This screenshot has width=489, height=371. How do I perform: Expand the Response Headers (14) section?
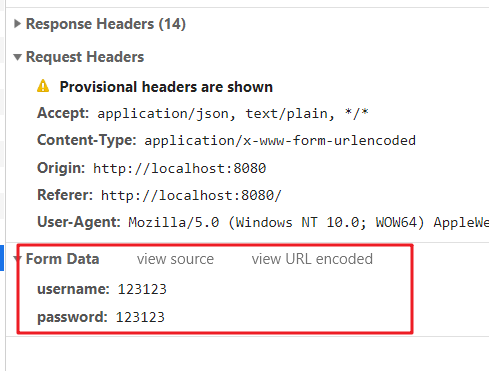click(x=17, y=24)
